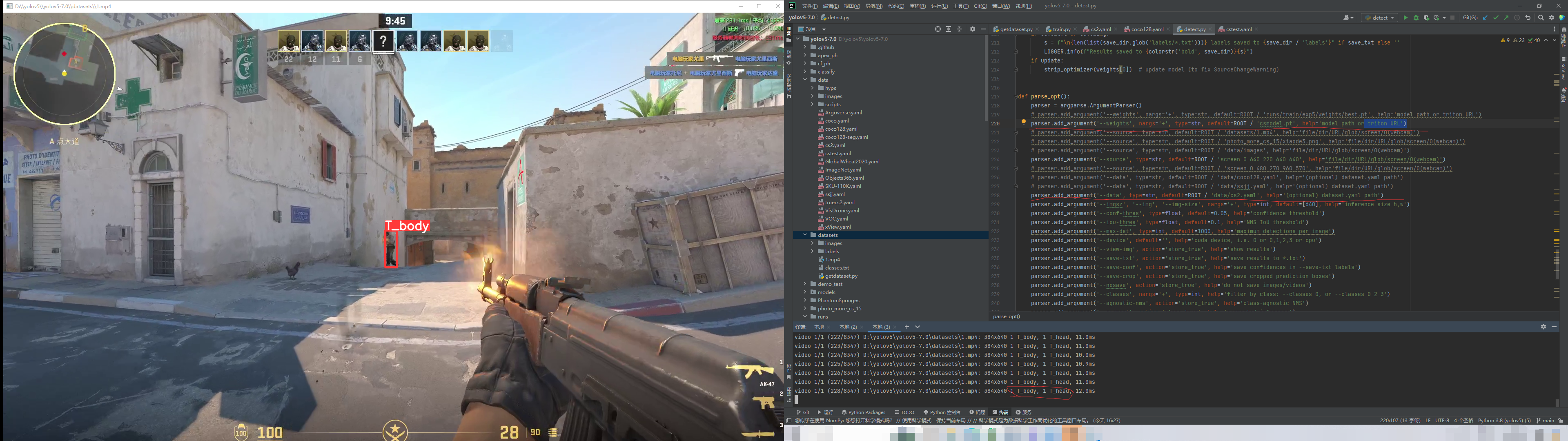Image resolution: width=1568 pixels, height=441 pixels.
Task: Expand the classify folder
Action: click(805, 71)
